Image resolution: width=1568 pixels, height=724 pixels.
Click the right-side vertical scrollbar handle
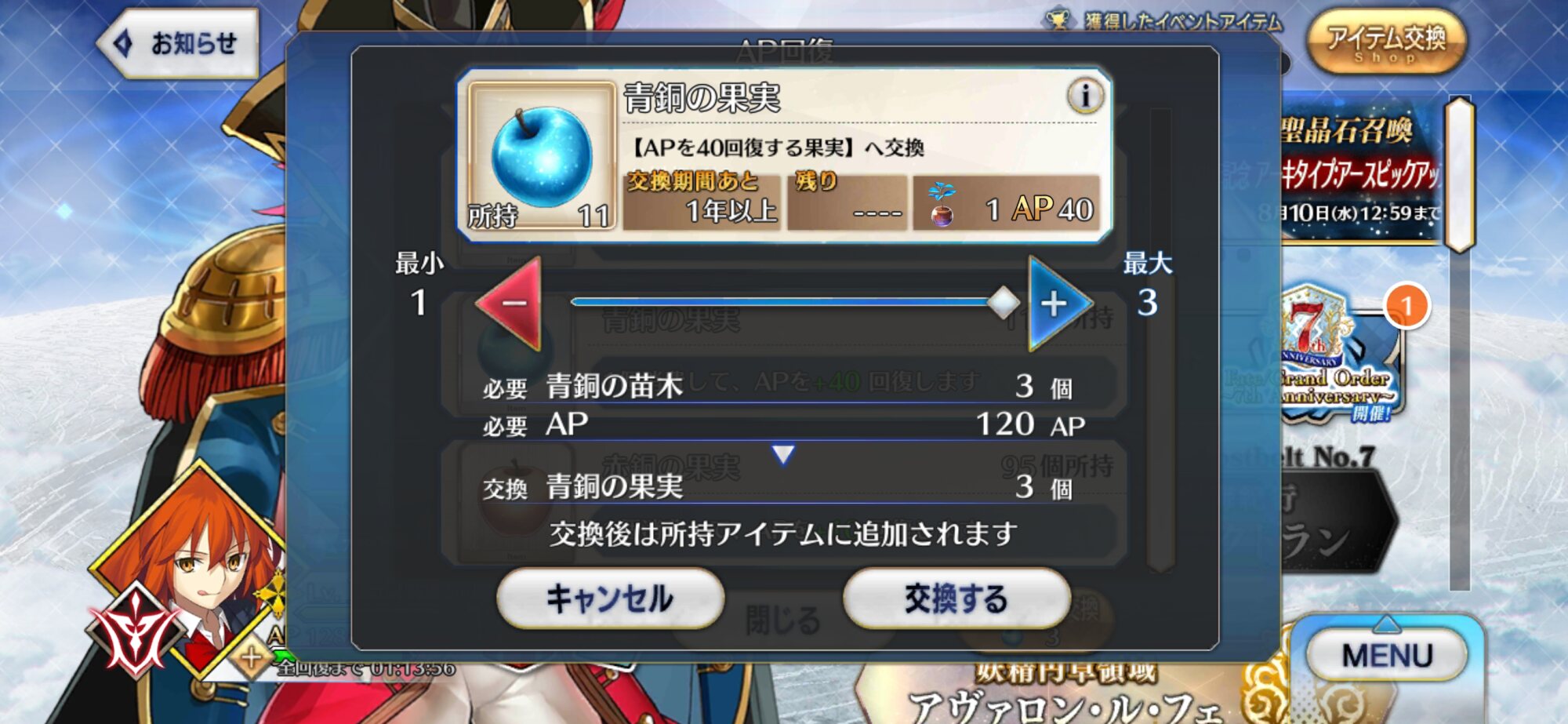1460,174
